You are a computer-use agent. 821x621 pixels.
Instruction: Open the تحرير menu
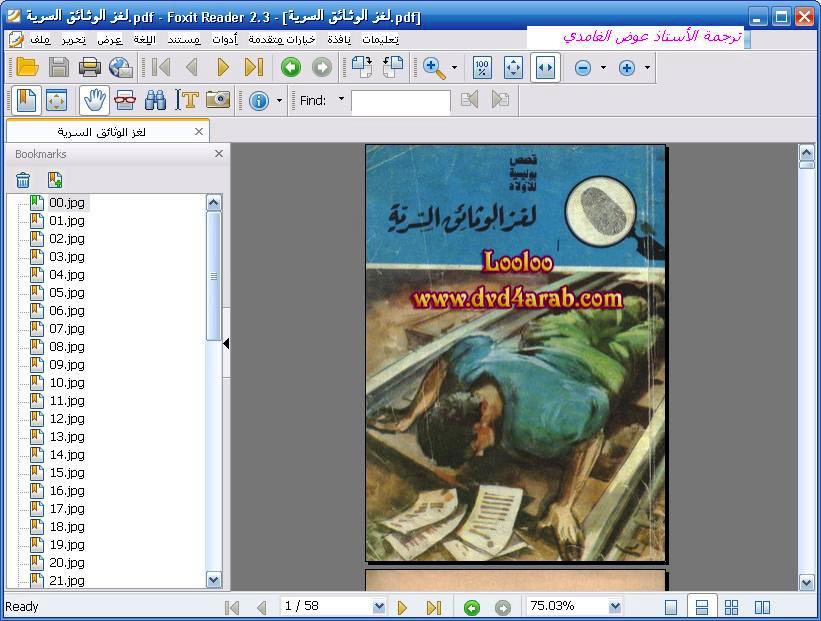tap(74, 40)
